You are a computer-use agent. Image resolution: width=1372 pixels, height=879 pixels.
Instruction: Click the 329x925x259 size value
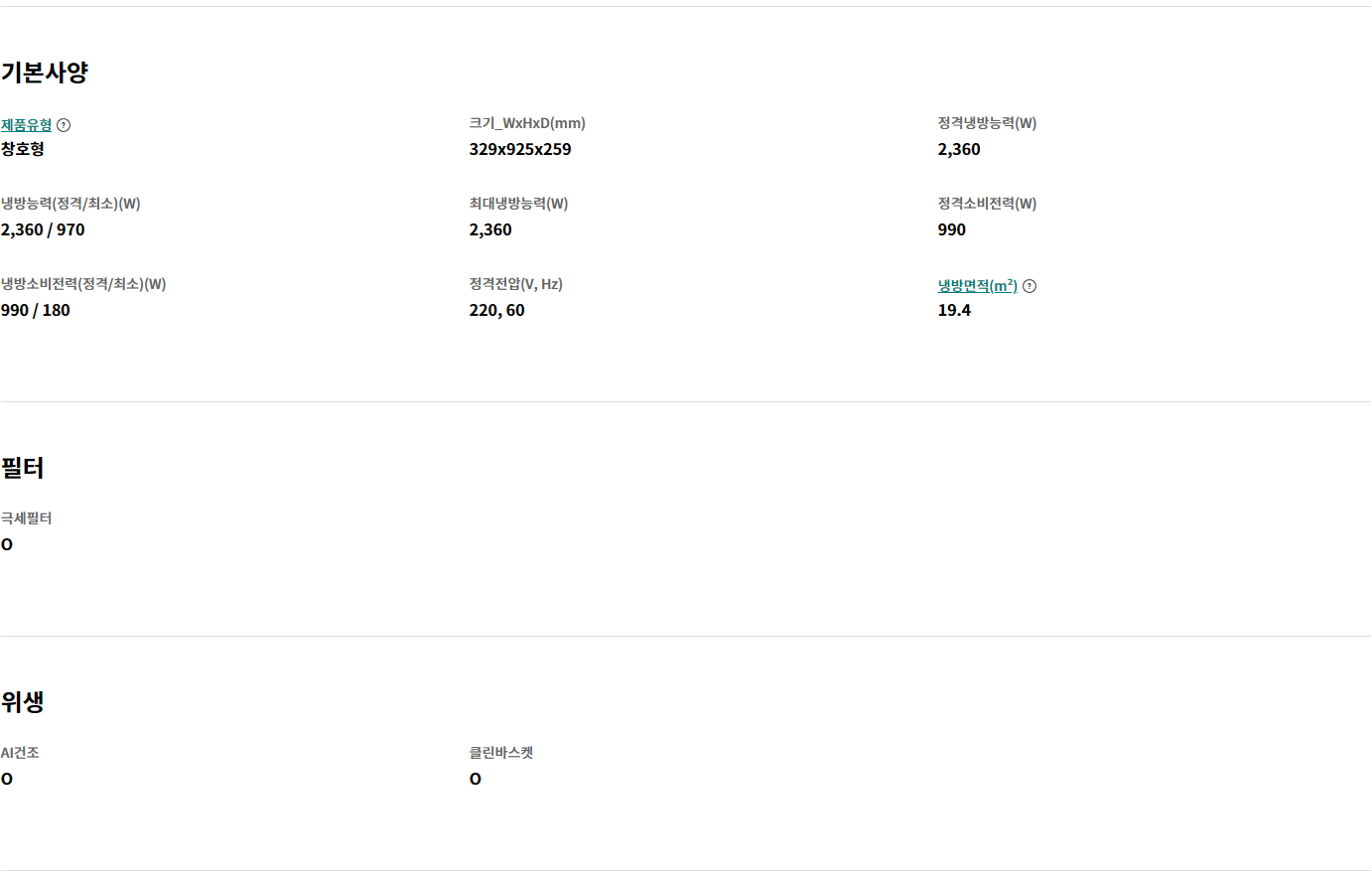coord(520,149)
